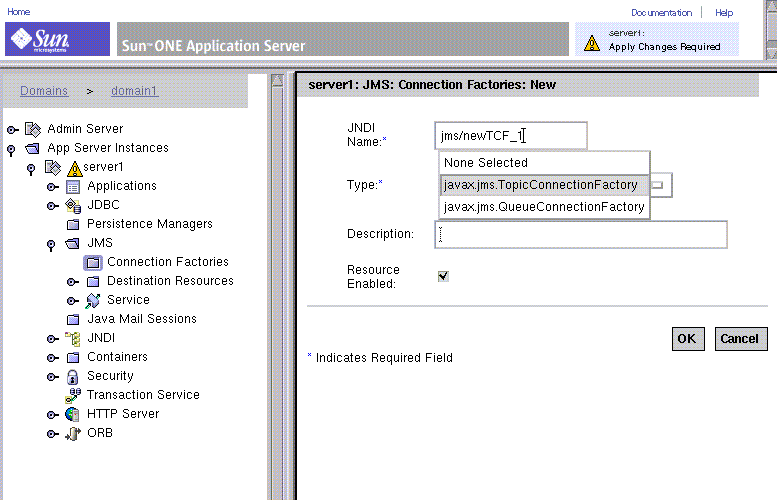Select the Transaction Service tree label
Screen dimensions: 777x500
143,394
